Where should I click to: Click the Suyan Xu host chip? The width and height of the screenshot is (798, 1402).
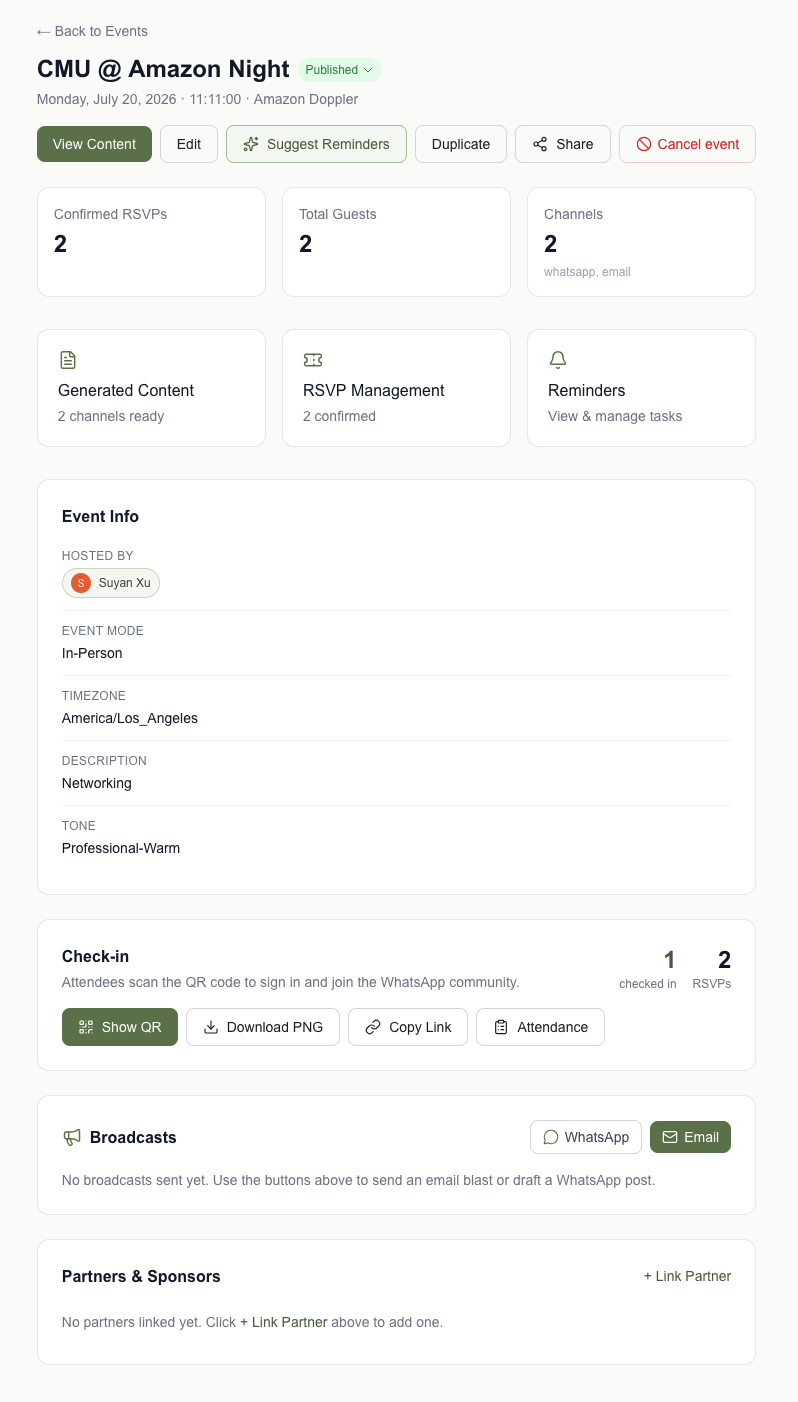110,582
